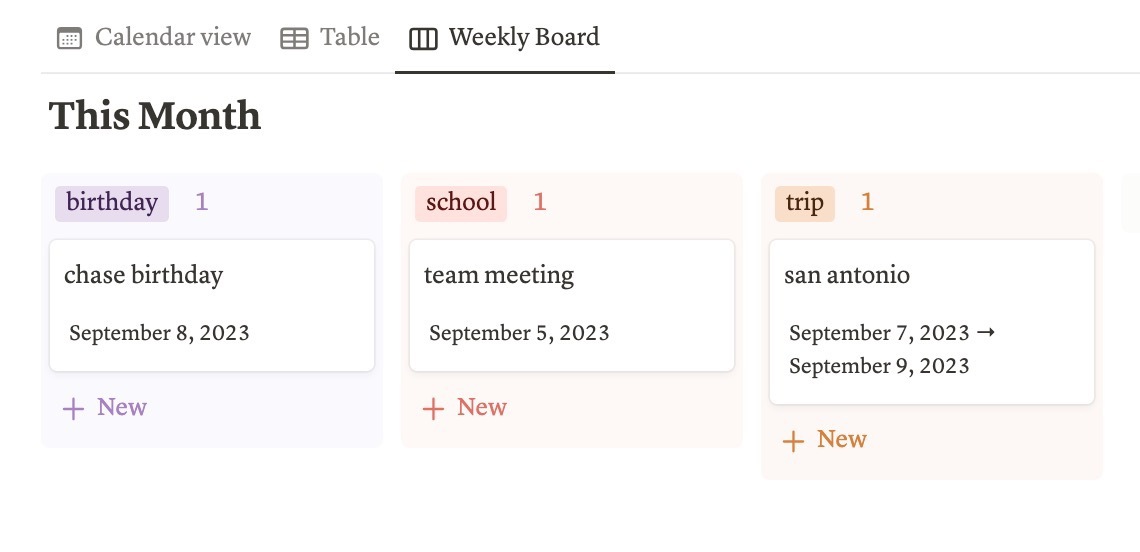
Task: Click the Calendar view icon
Action: [x=69, y=38]
